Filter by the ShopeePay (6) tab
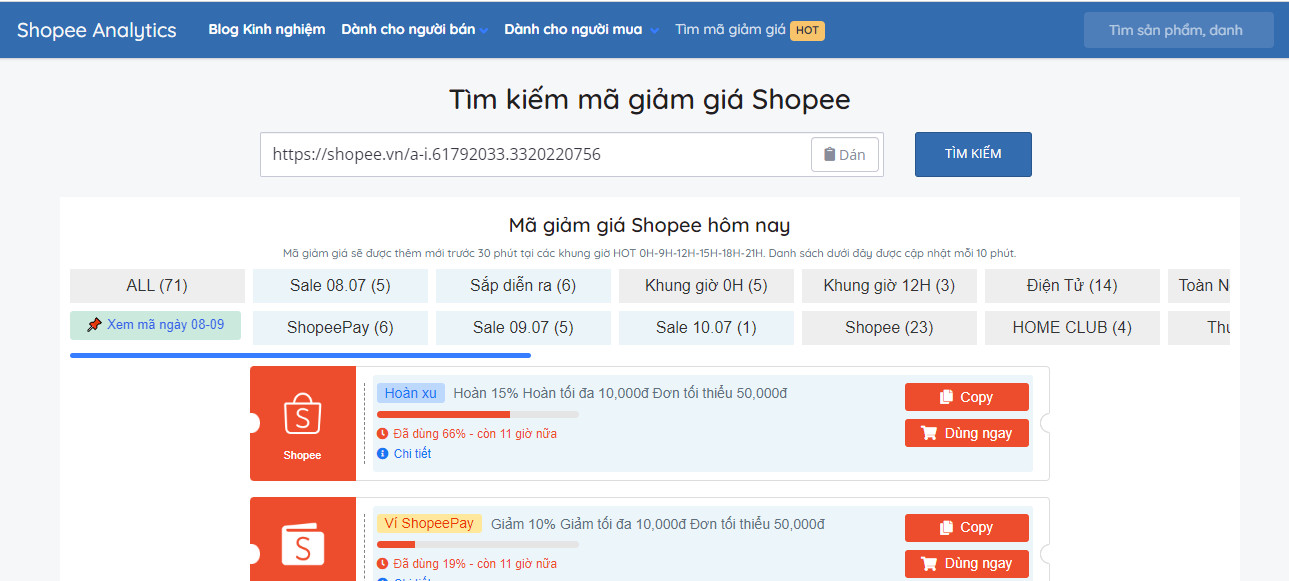This screenshot has width=1289, height=581. (x=340, y=328)
